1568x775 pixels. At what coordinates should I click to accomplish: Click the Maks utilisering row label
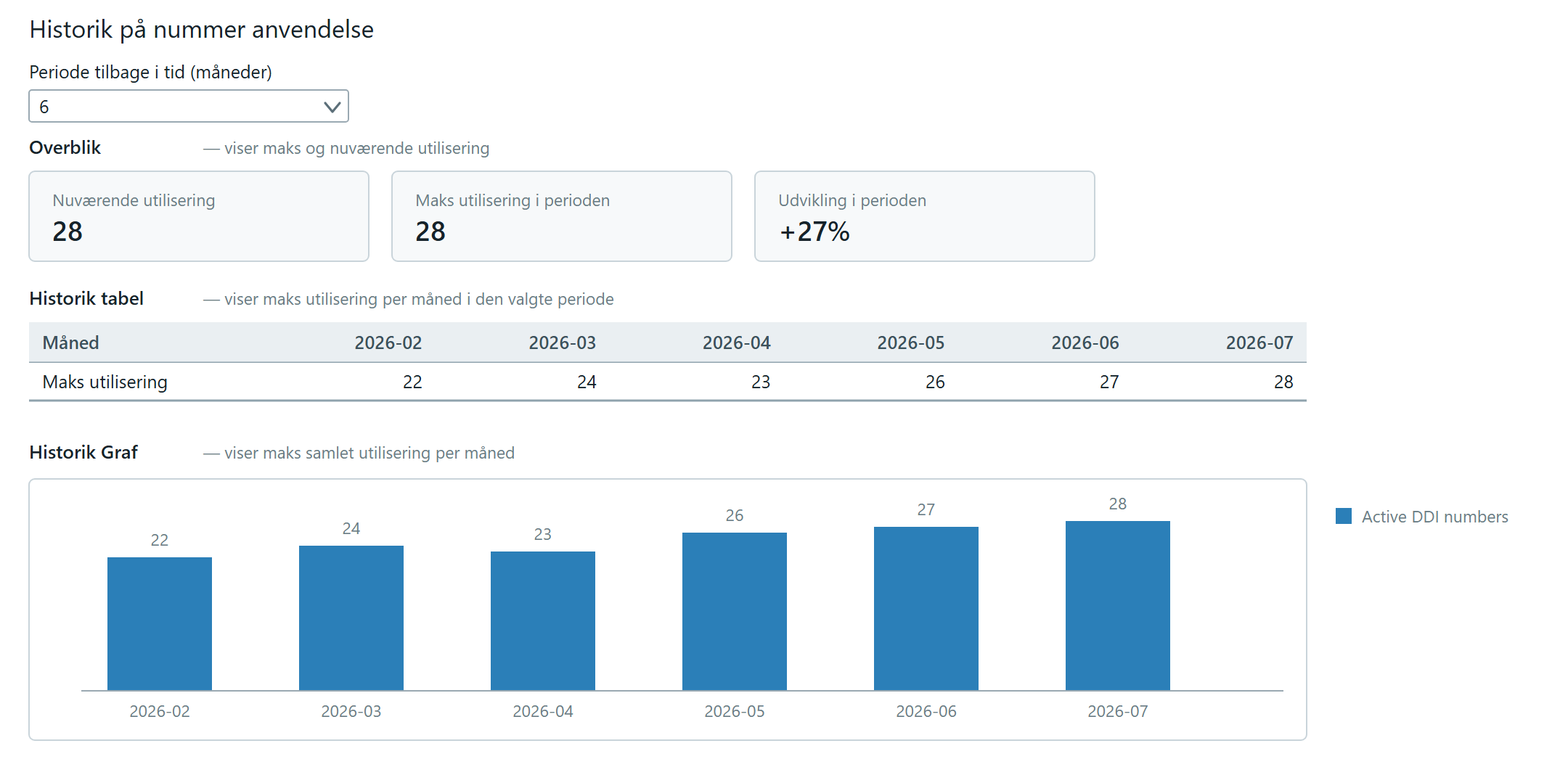click(105, 382)
